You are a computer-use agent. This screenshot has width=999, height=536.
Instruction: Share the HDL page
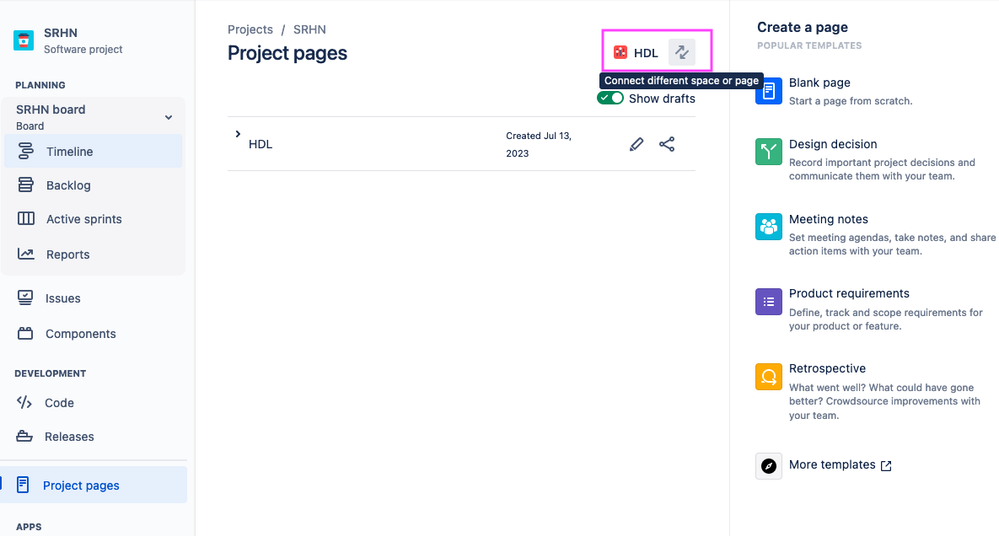[x=667, y=144]
